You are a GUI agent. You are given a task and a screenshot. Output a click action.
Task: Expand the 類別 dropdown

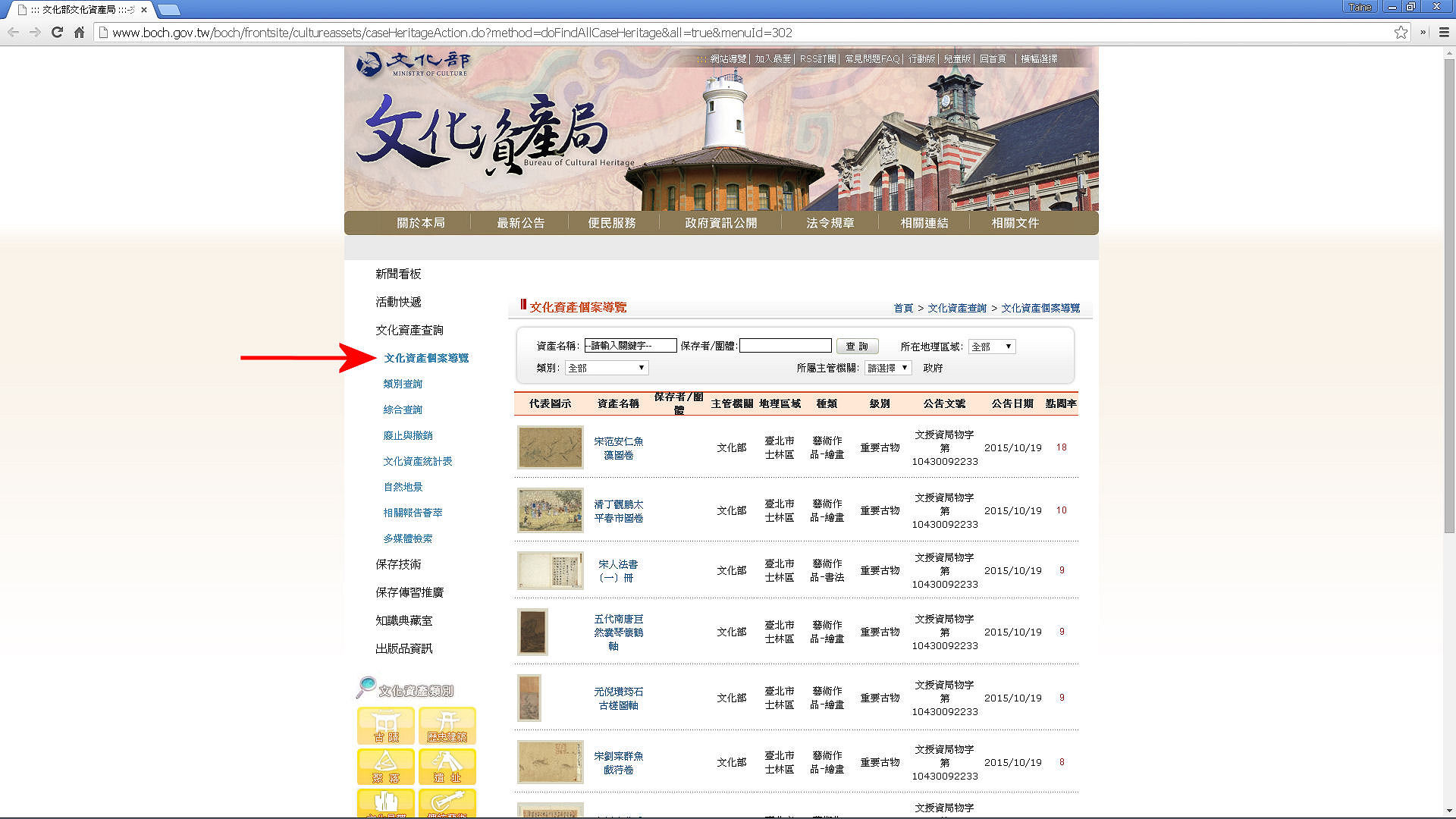point(607,368)
